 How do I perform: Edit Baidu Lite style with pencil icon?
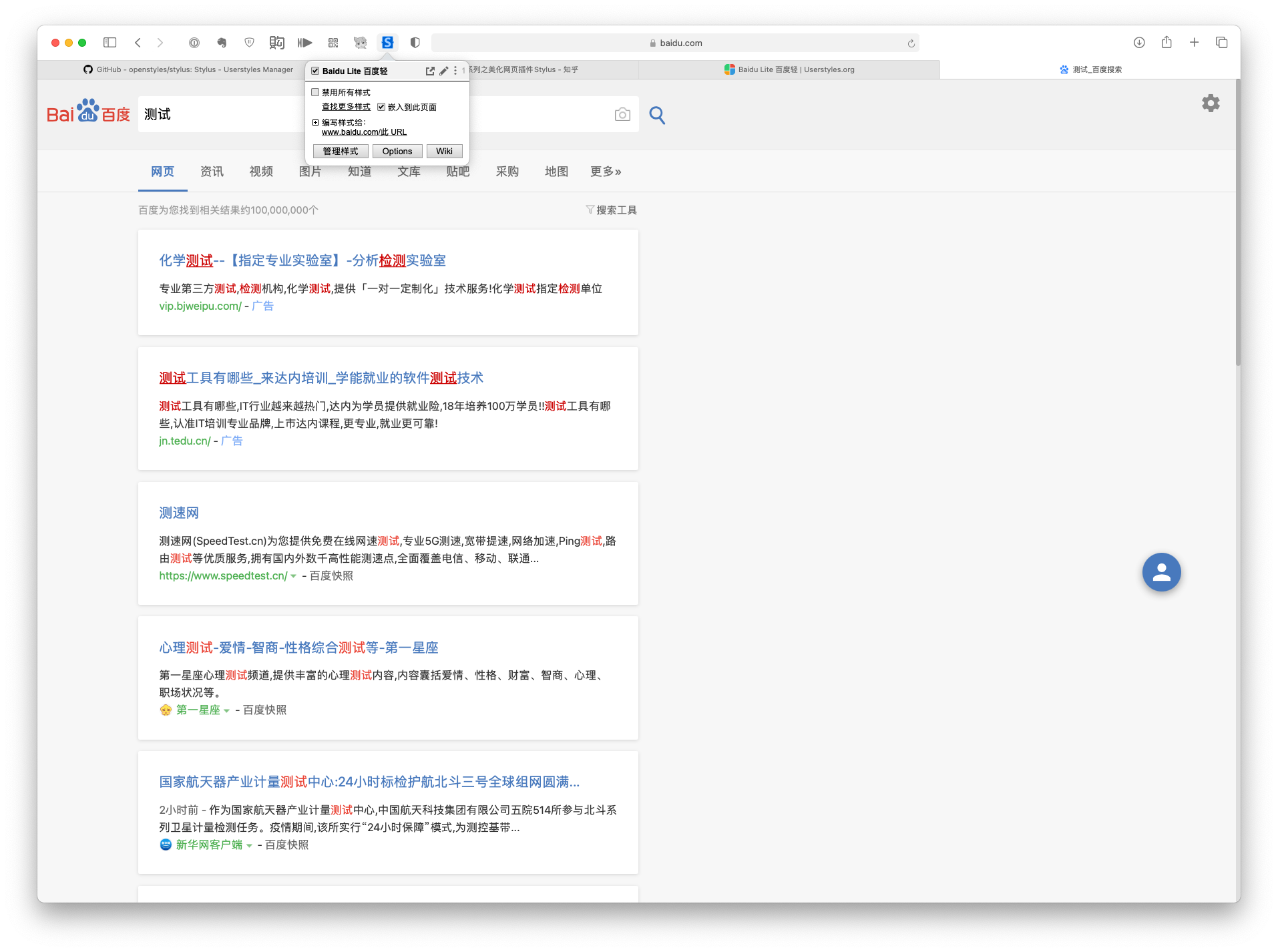443,71
